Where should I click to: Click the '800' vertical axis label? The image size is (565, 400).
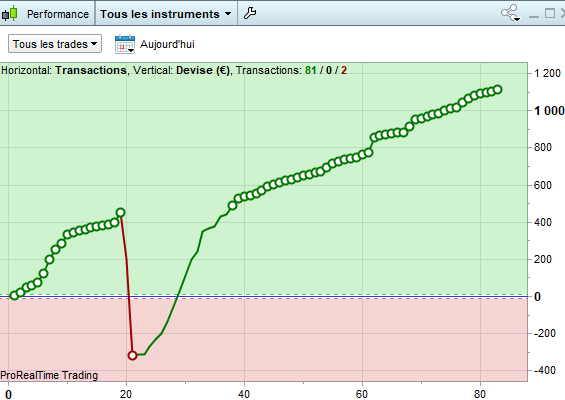[x=543, y=147]
